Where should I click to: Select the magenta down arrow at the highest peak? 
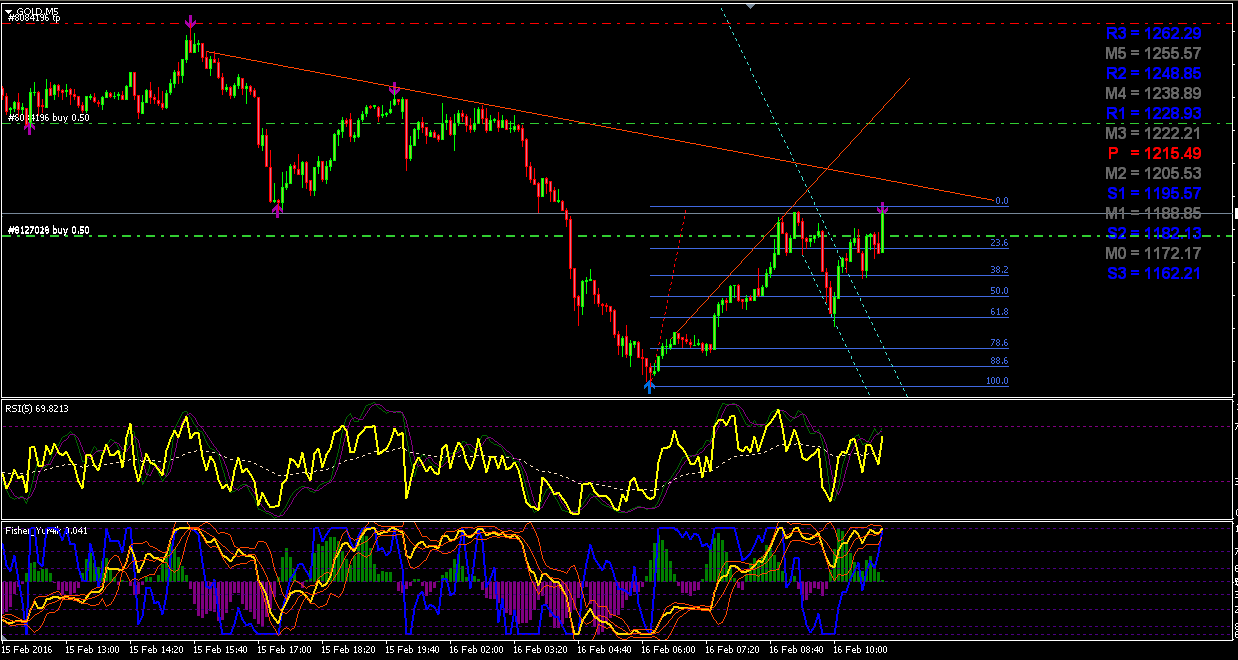click(x=190, y=21)
